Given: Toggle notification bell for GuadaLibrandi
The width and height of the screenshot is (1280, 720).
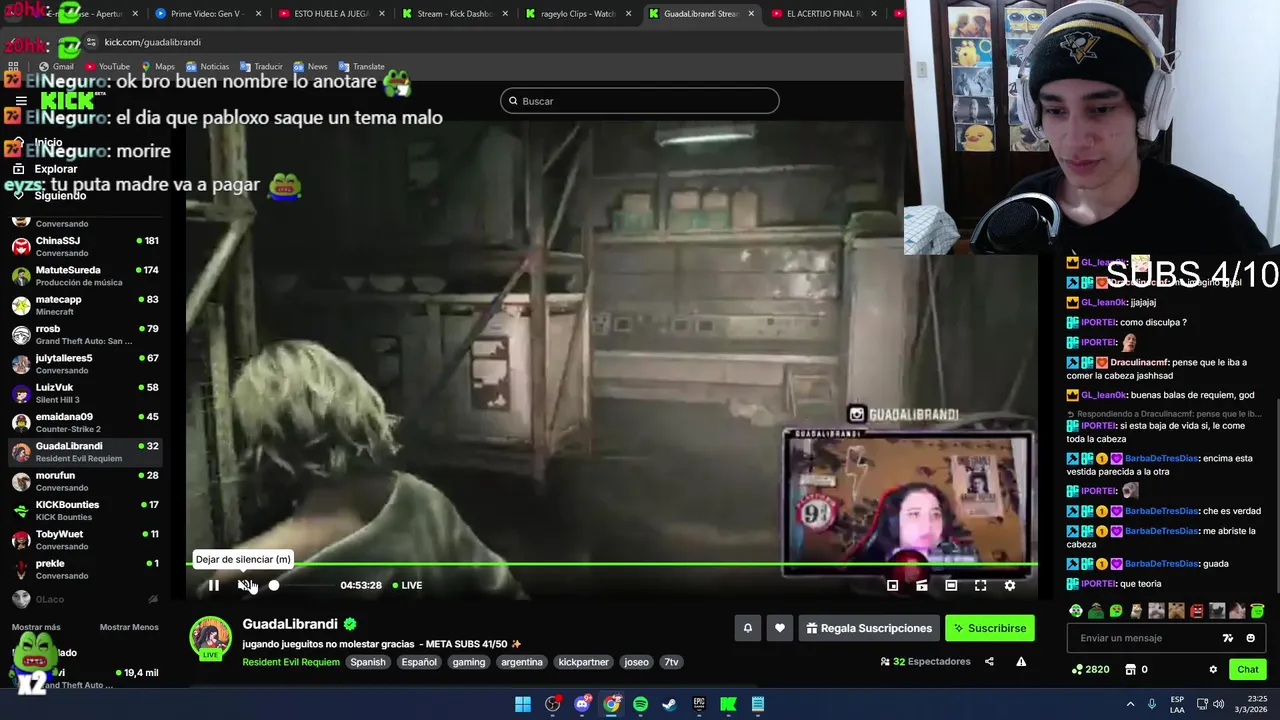Looking at the screenshot, I should point(747,628).
